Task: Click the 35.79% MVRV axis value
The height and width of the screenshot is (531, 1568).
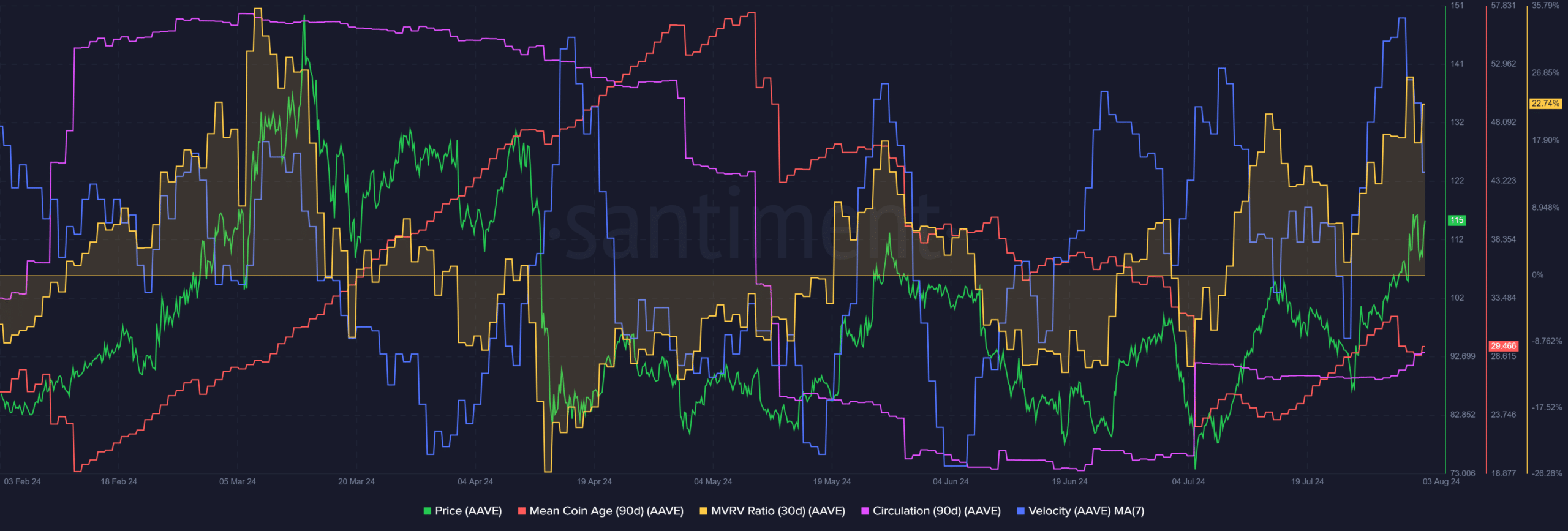Action: (x=1546, y=6)
